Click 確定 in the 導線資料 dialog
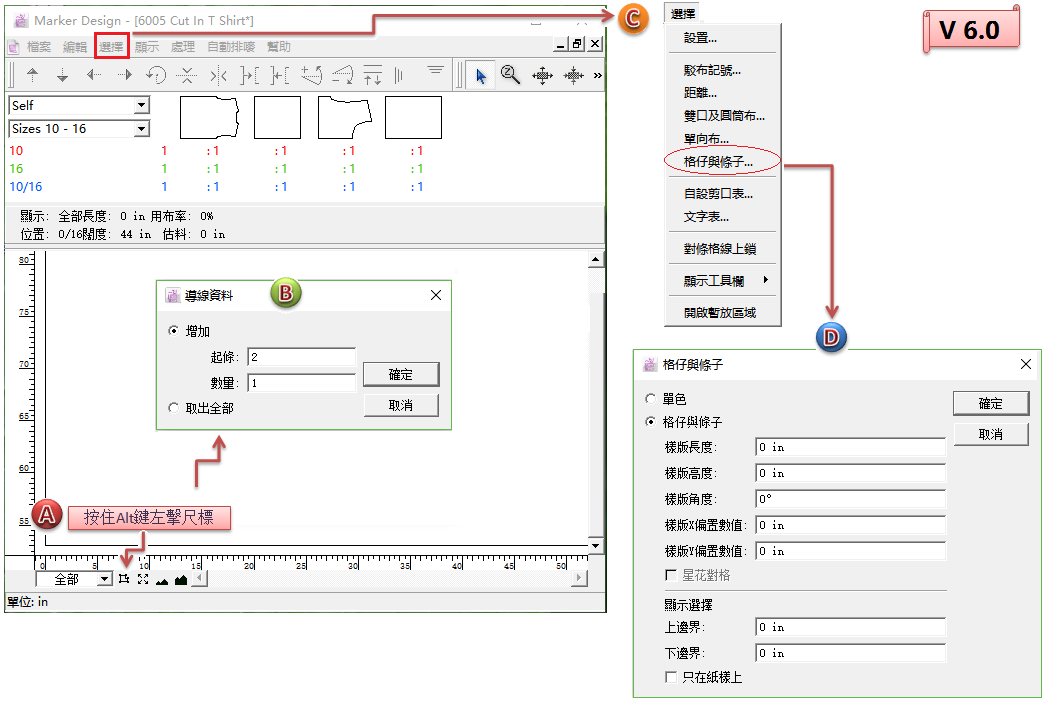Screen dimensions: 1059x712 point(400,374)
